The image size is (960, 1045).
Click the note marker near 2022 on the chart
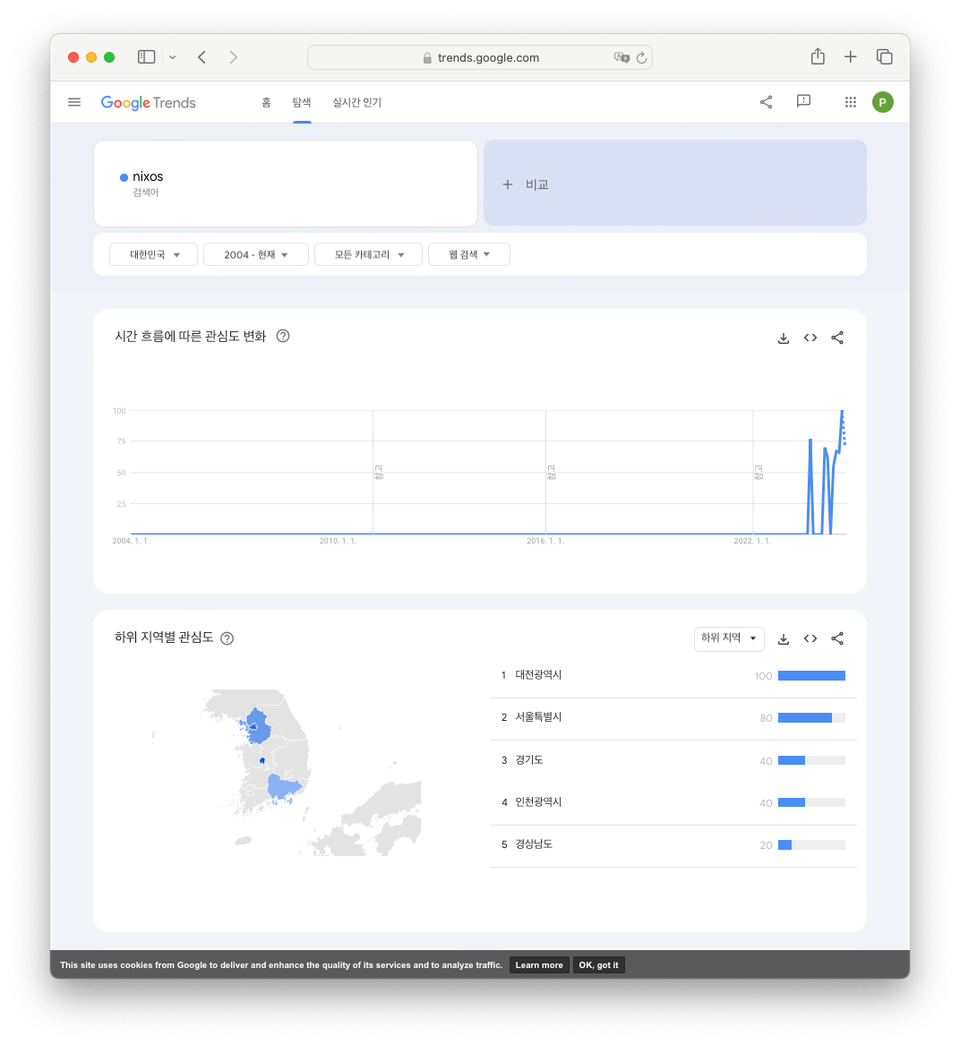pyautogui.click(x=759, y=472)
